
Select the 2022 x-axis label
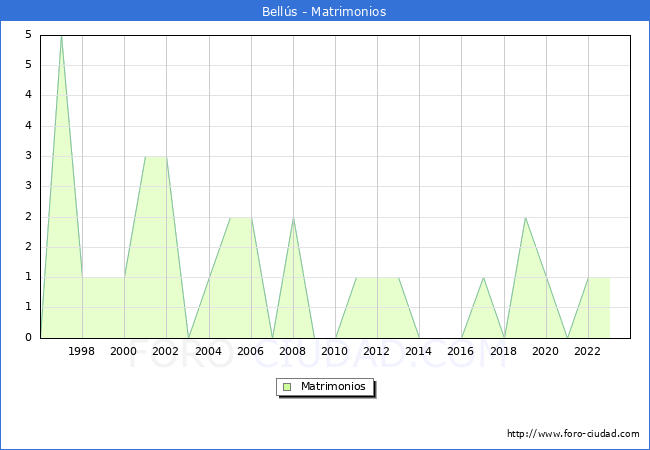tap(587, 351)
